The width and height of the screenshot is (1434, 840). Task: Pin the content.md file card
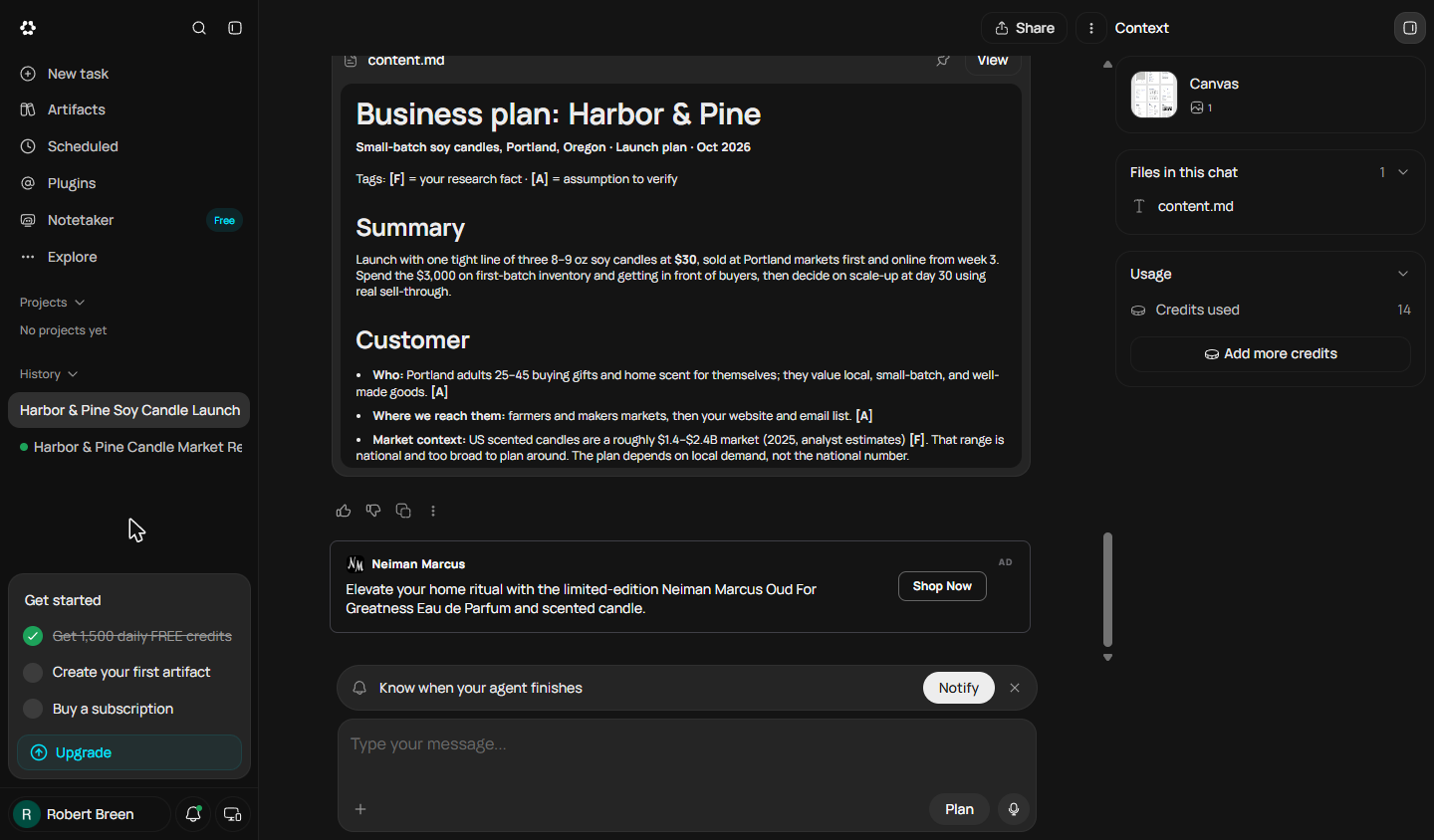coord(943,61)
